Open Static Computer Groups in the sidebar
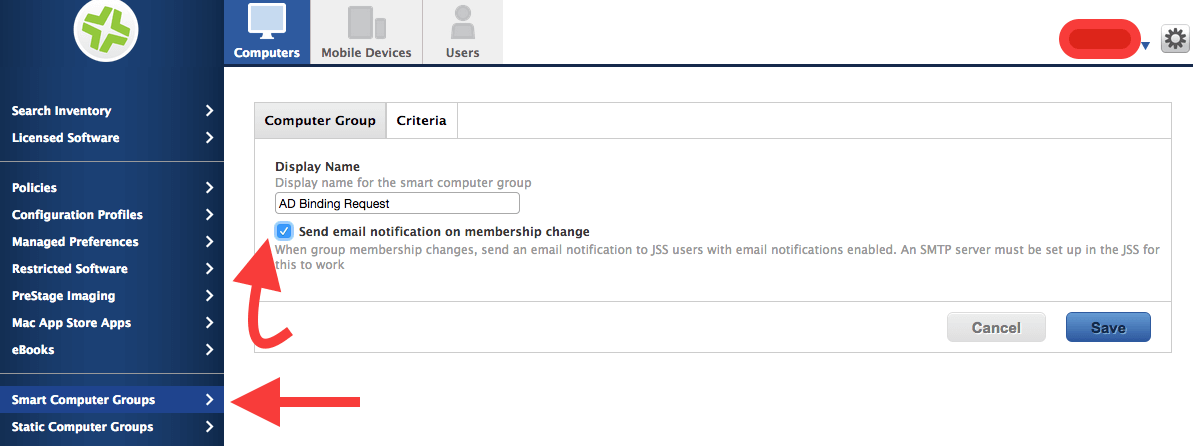This screenshot has width=1193, height=446. [112, 427]
